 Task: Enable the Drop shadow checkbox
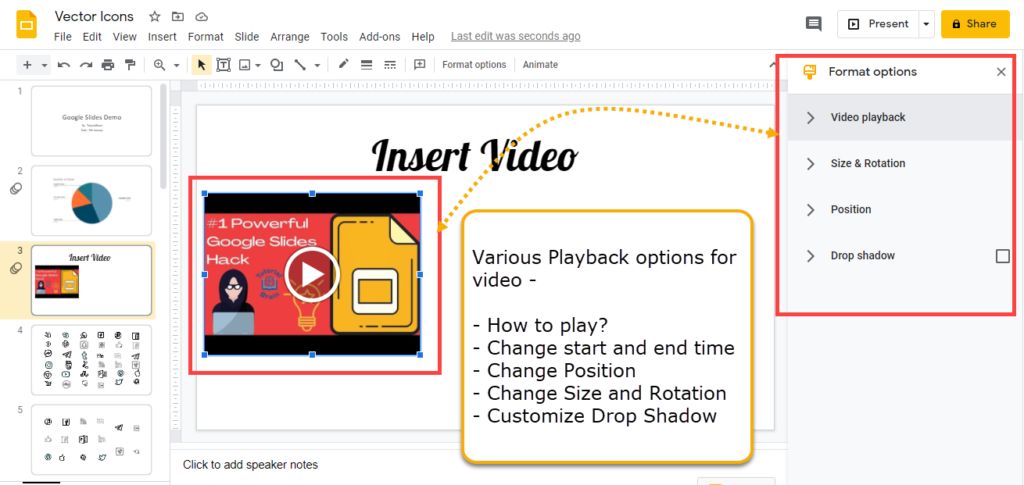(x=1002, y=256)
